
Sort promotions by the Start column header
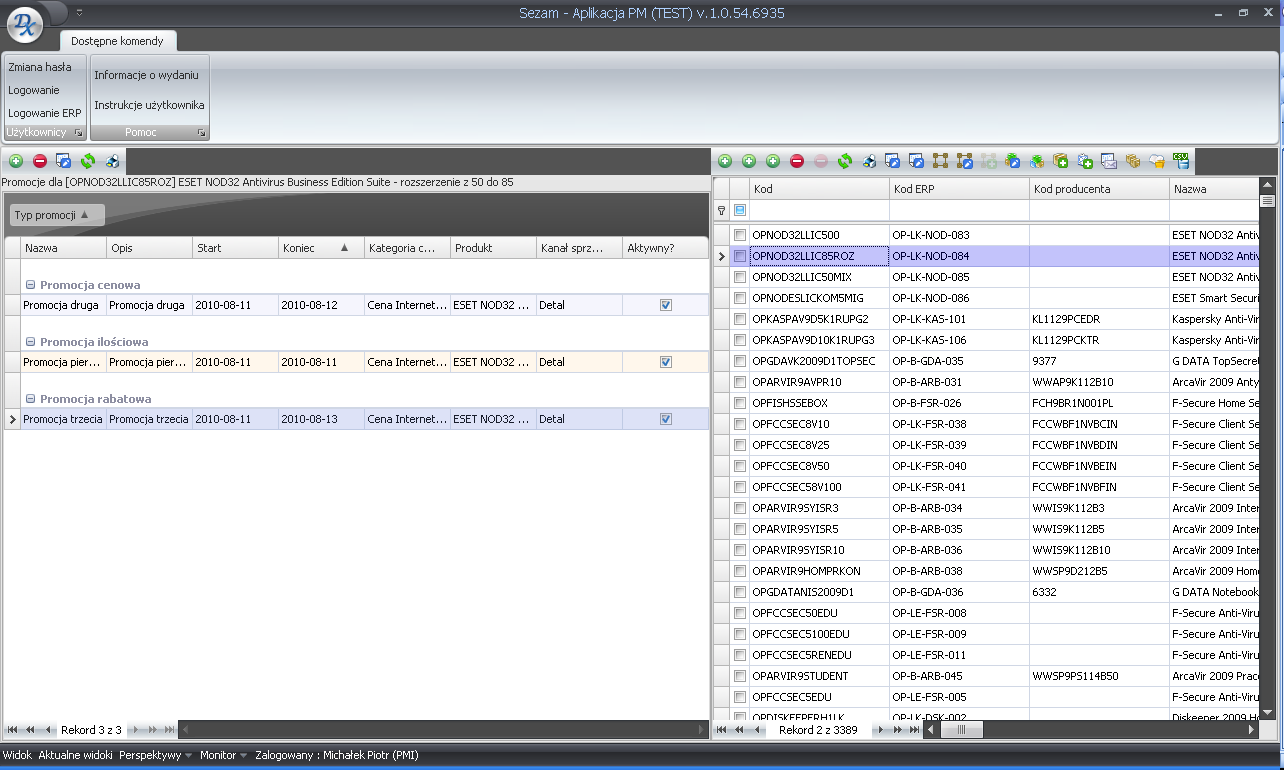(x=235, y=248)
